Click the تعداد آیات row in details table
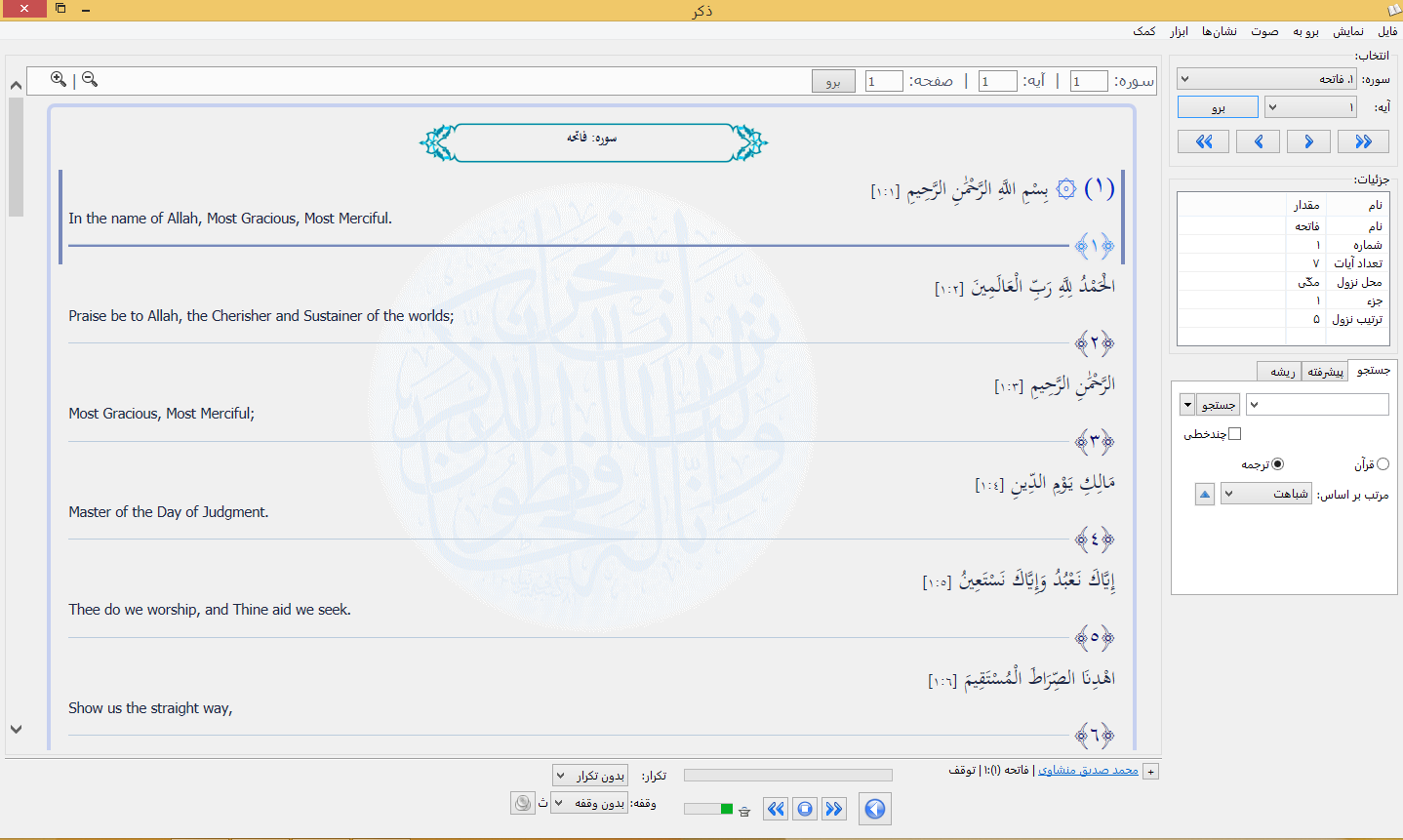The width and height of the screenshot is (1403, 840). point(1282,263)
